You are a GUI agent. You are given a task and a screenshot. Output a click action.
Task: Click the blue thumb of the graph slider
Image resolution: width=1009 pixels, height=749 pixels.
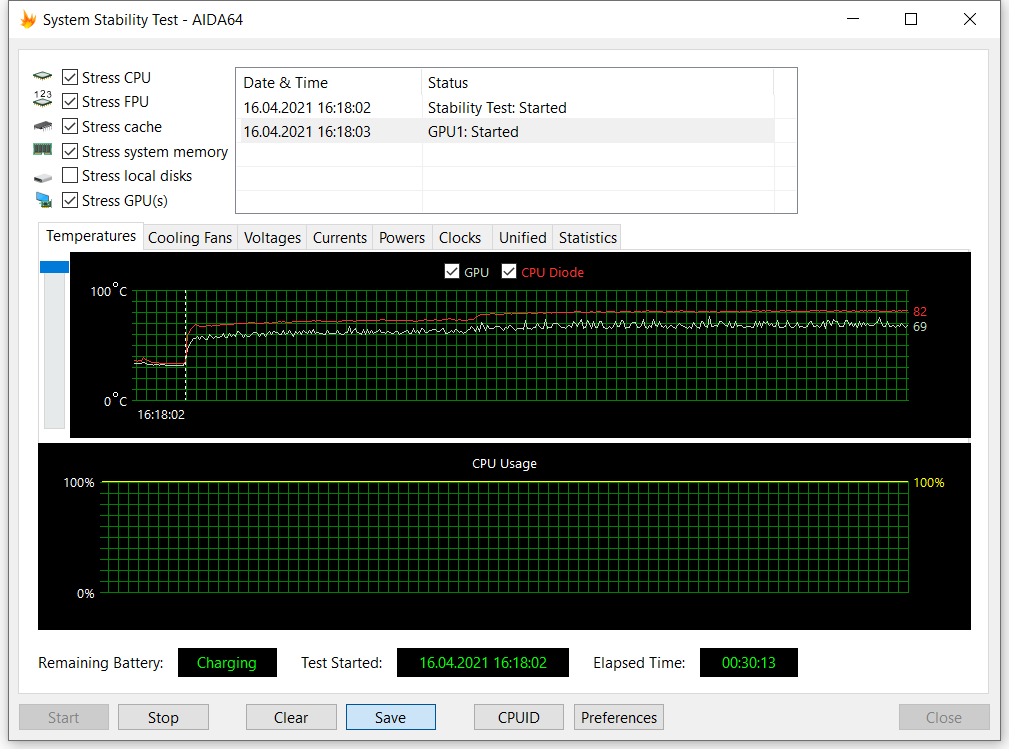tap(54, 266)
